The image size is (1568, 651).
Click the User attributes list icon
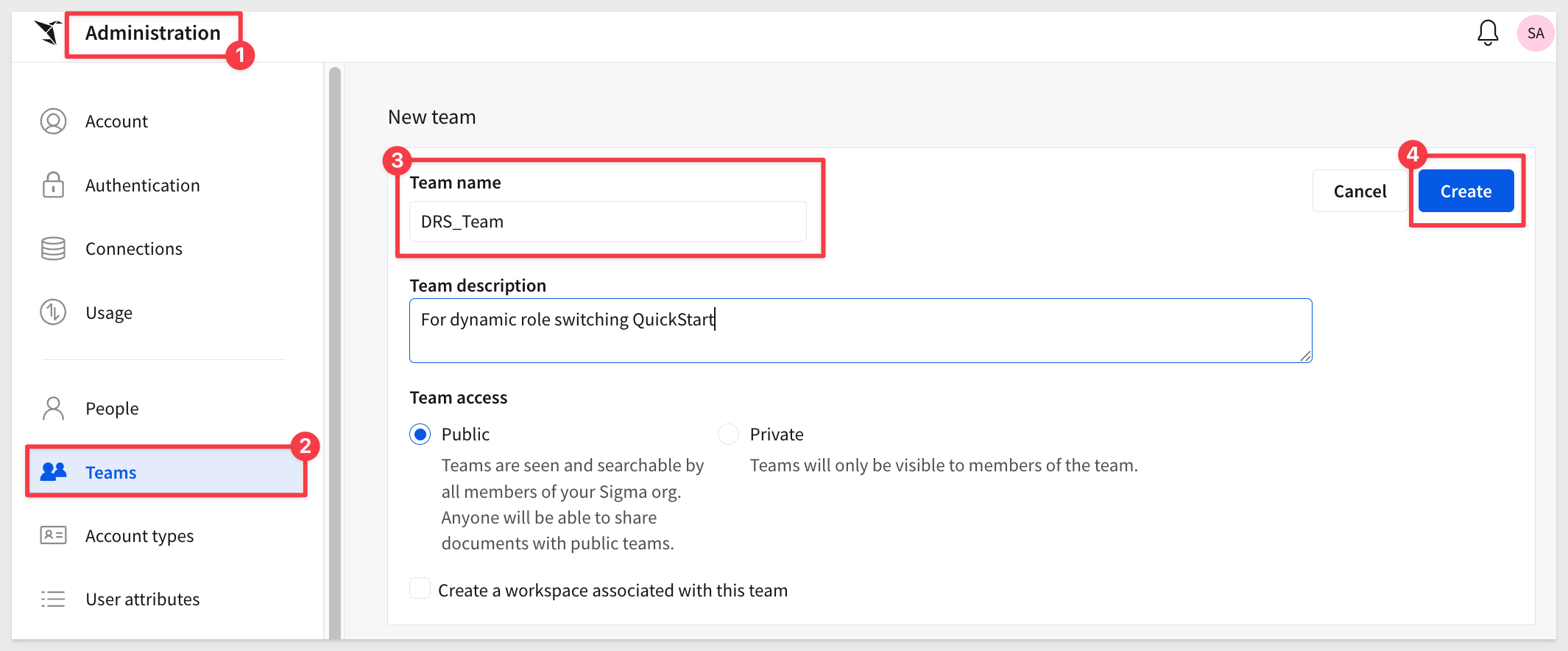(53, 599)
